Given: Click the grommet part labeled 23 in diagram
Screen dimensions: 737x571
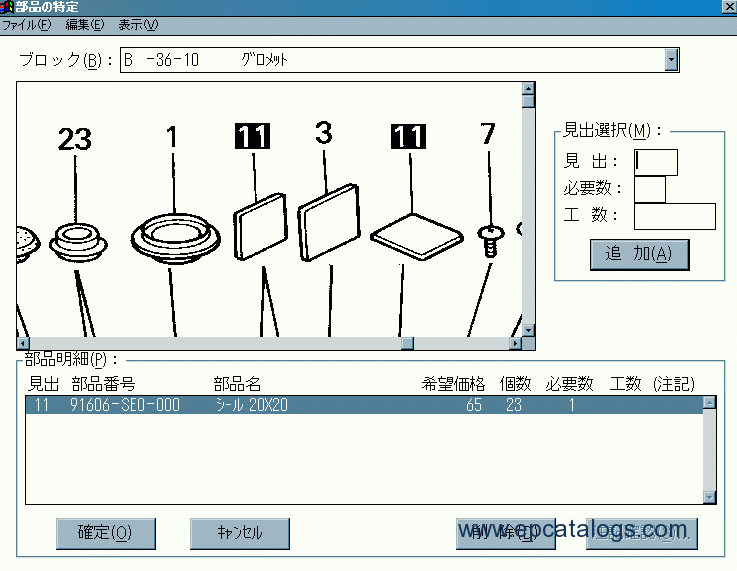Looking at the screenshot, I should point(76,240).
